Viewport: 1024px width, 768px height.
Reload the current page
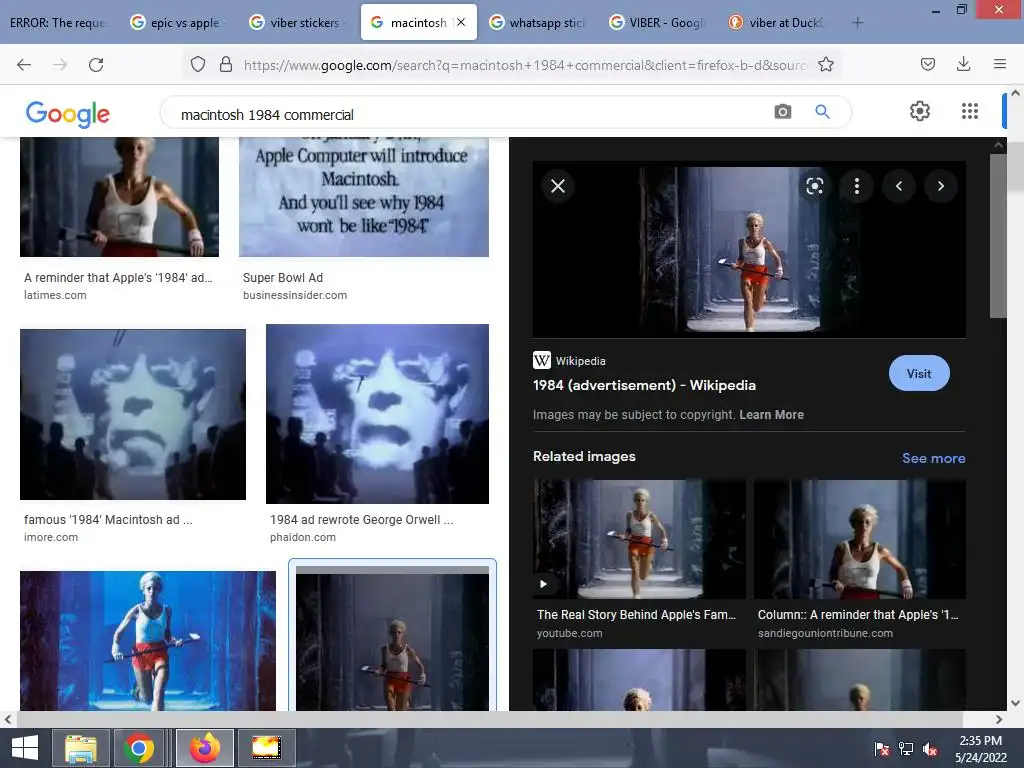[x=96, y=65]
